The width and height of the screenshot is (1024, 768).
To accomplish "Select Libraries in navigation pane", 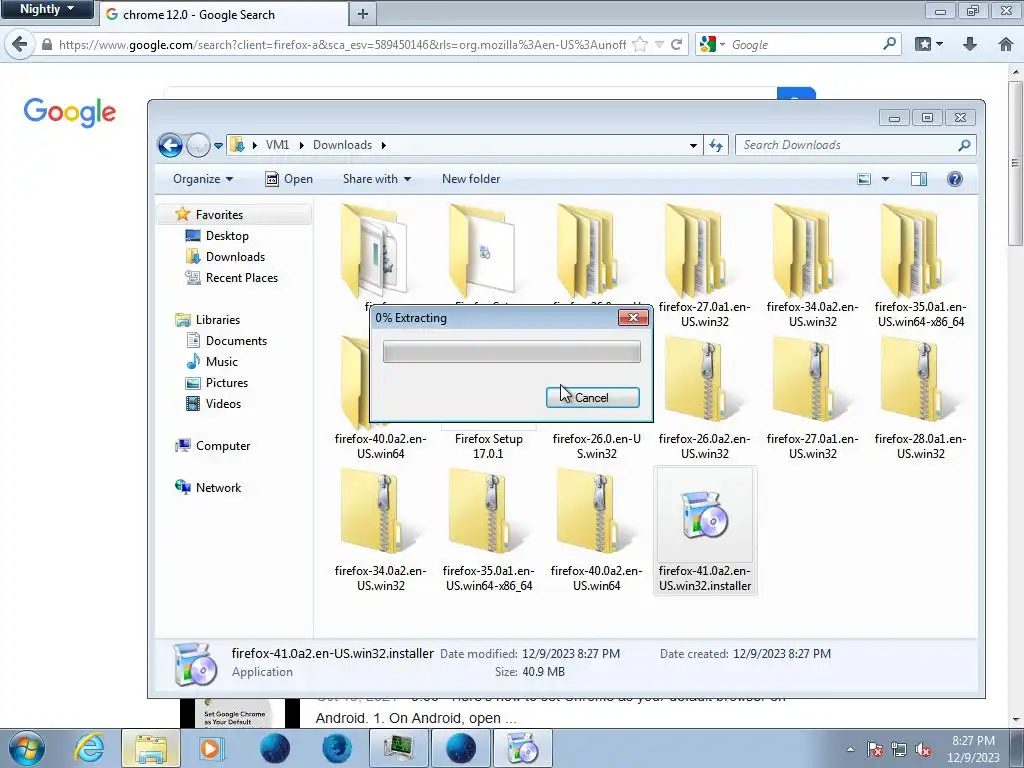I will (217, 319).
